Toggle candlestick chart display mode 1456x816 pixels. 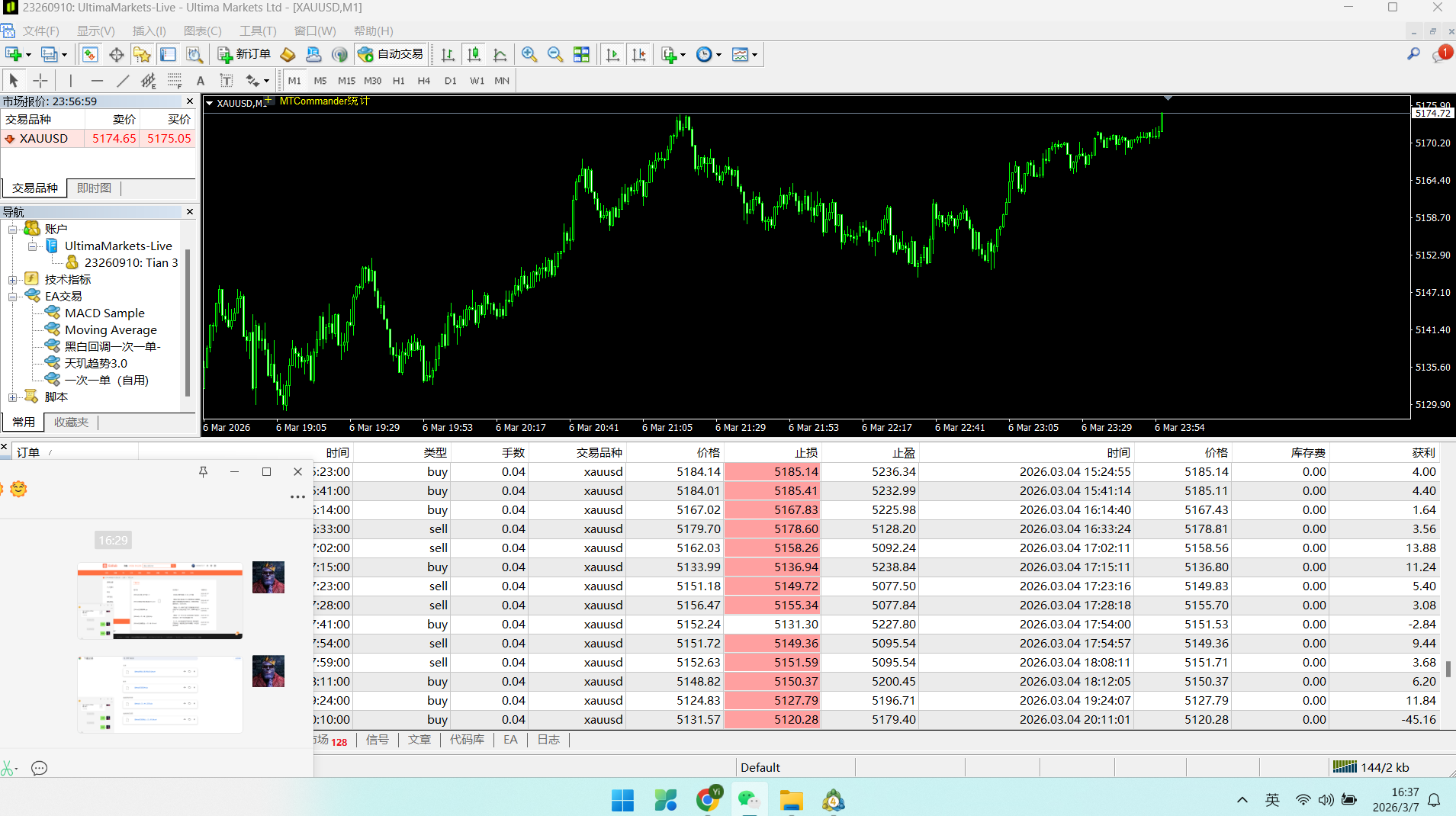474,54
